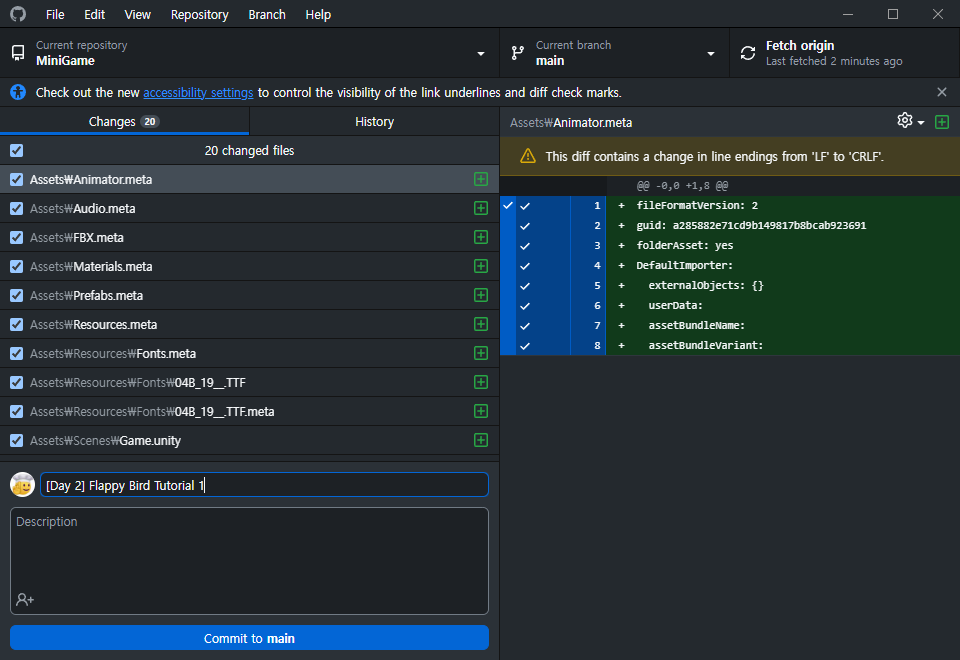The height and width of the screenshot is (660, 960).
Task: Open the Current branch dropdown
Action: 614,53
